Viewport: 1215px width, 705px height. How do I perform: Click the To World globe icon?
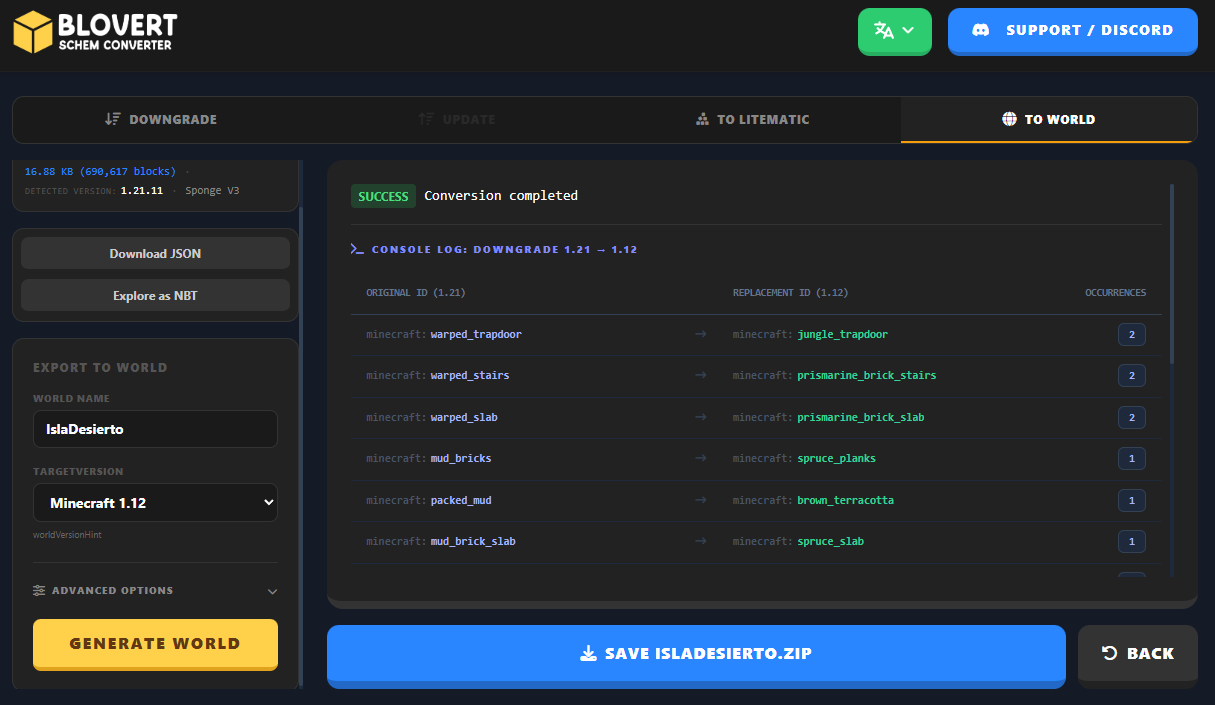point(1009,119)
